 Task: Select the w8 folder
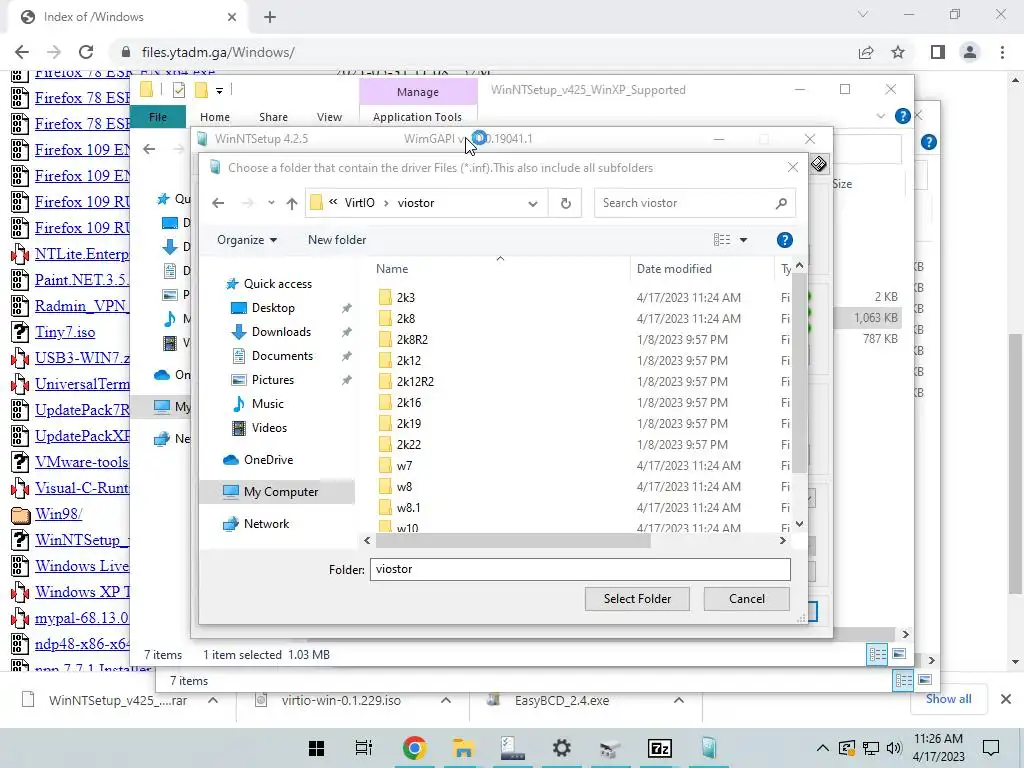(x=404, y=487)
